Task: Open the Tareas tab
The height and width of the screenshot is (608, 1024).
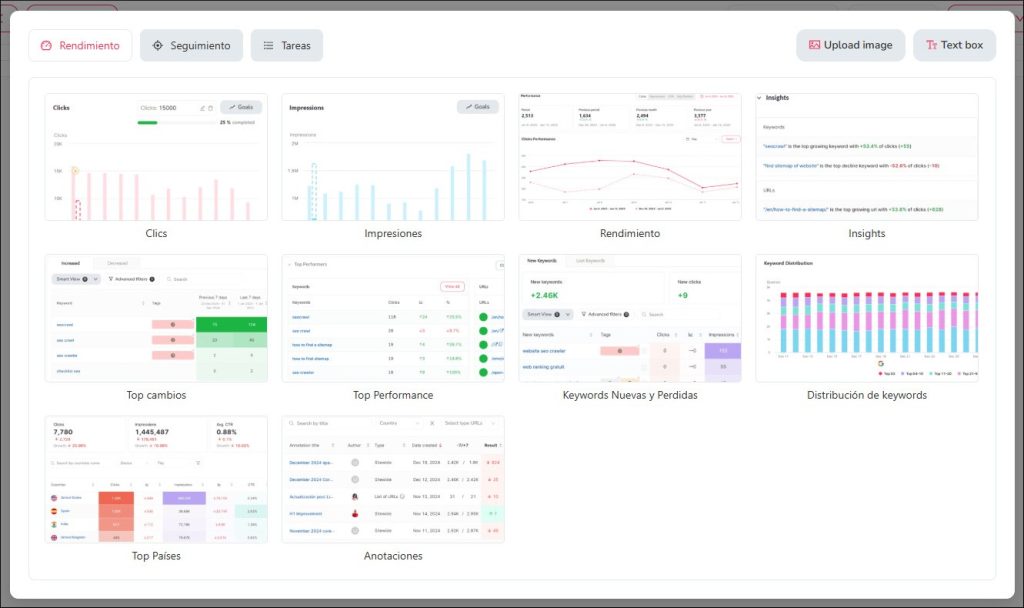Action: pyautogui.click(x=287, y=44)
